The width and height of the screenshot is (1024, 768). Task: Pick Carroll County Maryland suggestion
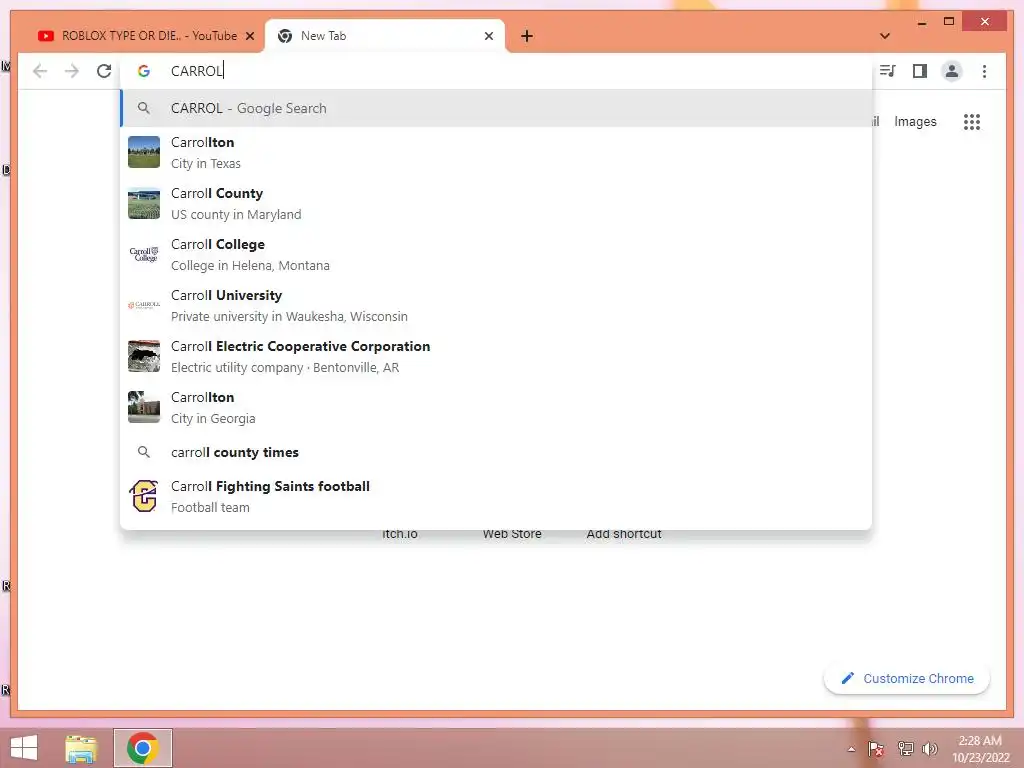click(496, 203)
